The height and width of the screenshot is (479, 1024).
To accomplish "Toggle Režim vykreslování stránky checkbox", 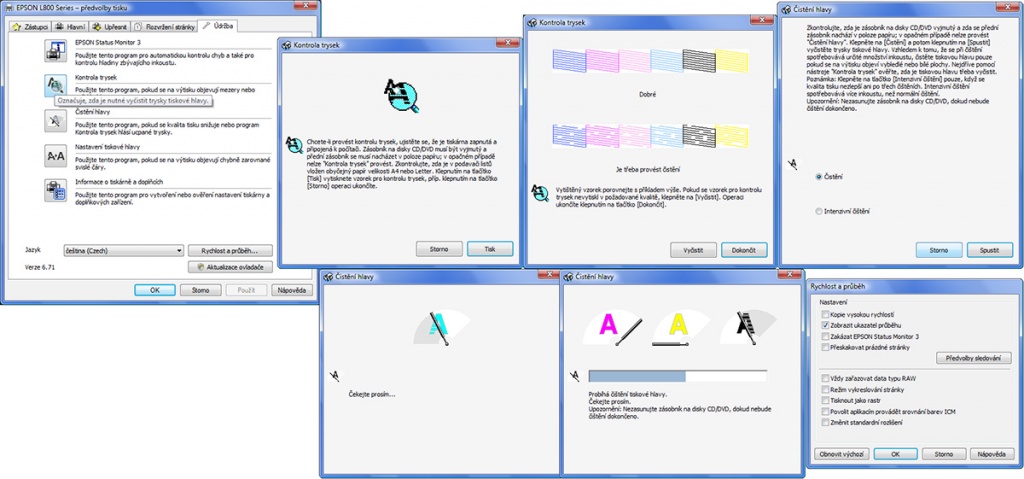I will pos(826,389).
